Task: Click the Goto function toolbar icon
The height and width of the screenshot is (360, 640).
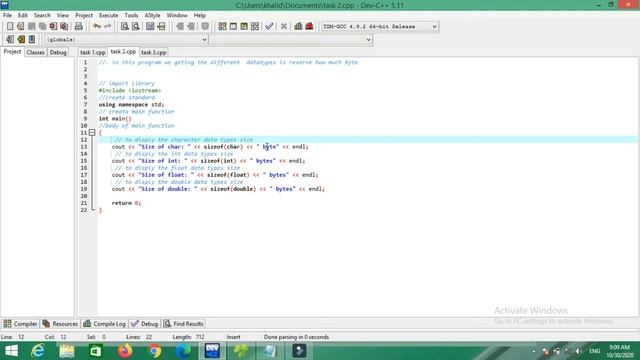Action: point(150,27)
